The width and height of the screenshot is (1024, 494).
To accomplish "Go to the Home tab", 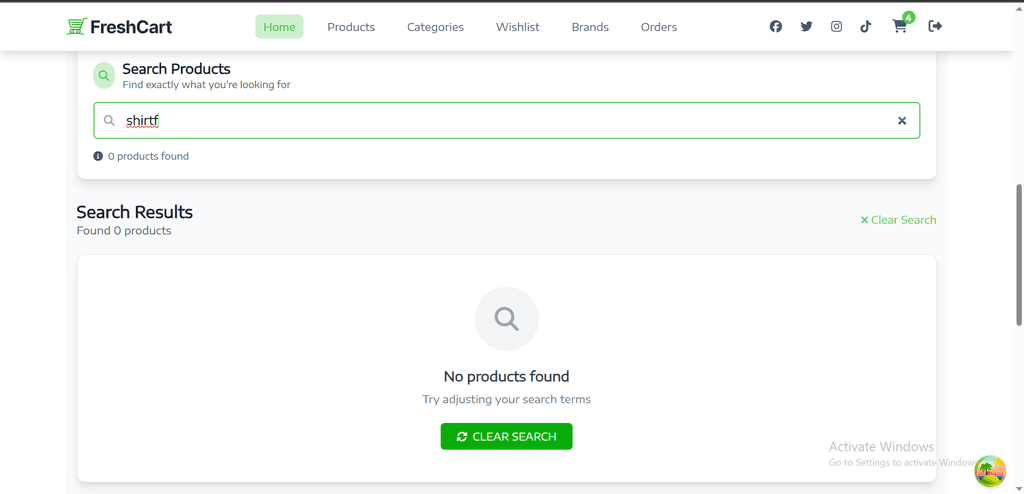I will 279,27.
